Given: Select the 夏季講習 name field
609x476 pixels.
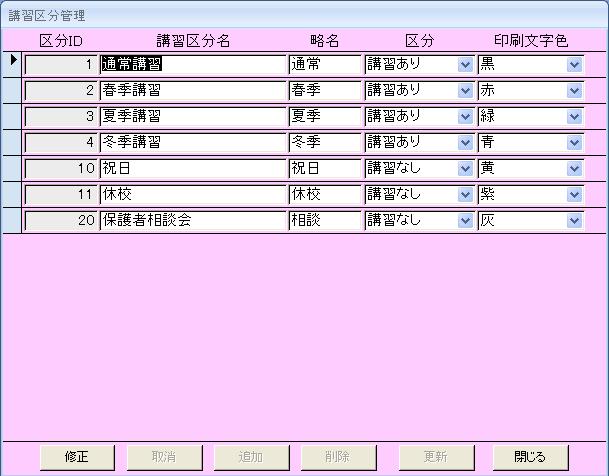Looking at the screenshot, I should (x=193, y=116).
